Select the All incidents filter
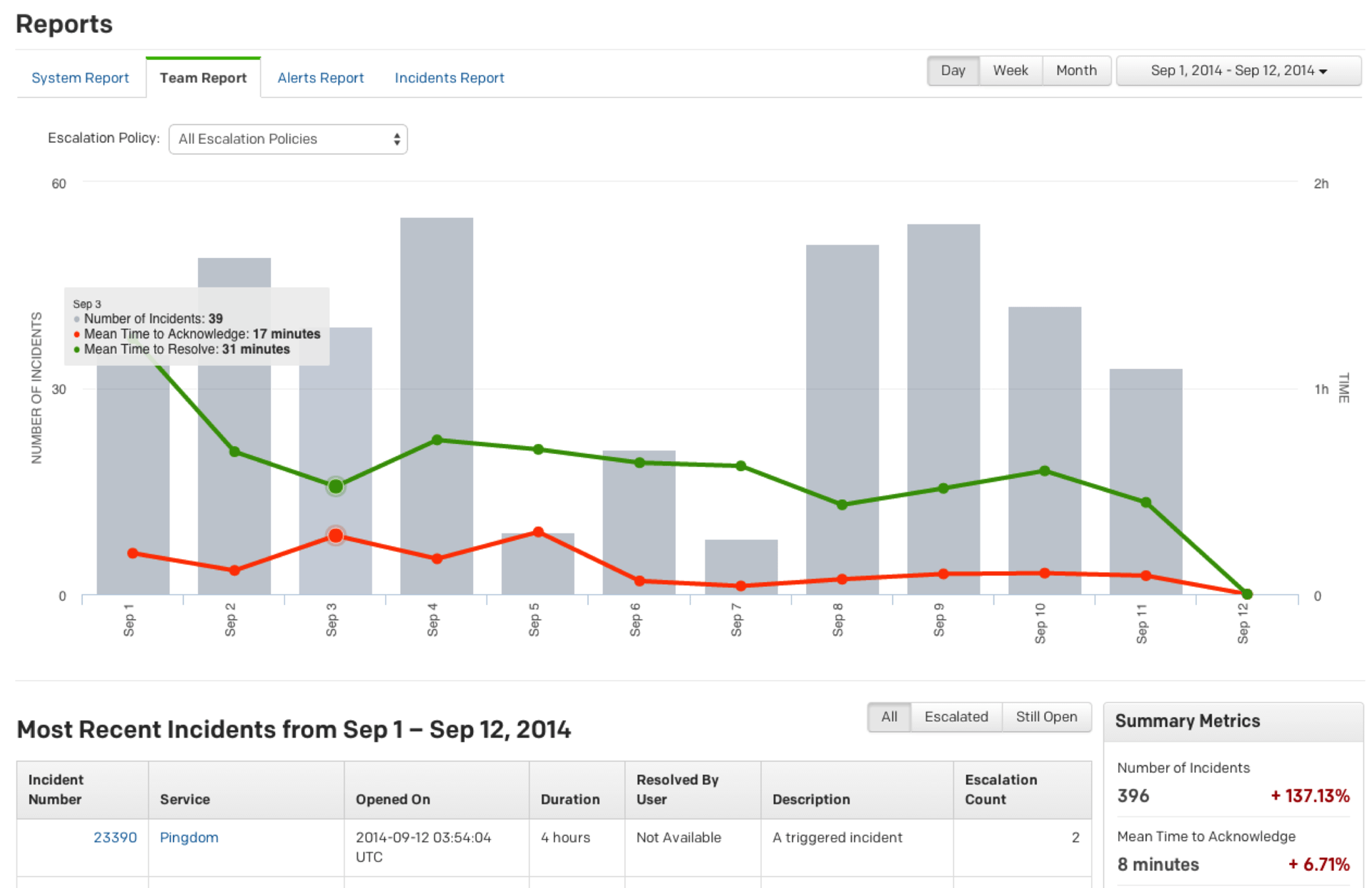The image size is (1372, 888). pos(889,717)
